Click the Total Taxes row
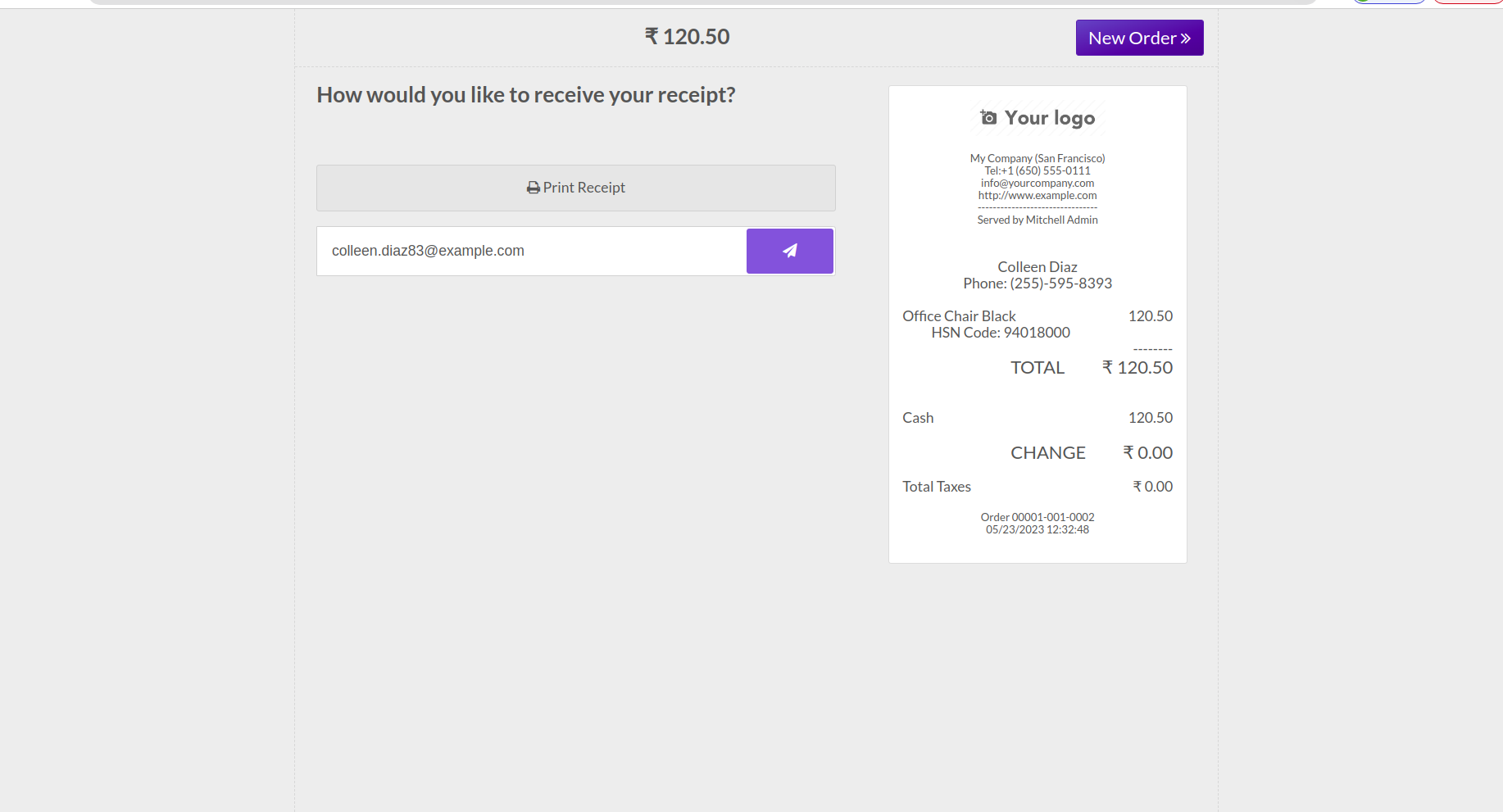This screenshot has height=812, width=1503. 937,487
